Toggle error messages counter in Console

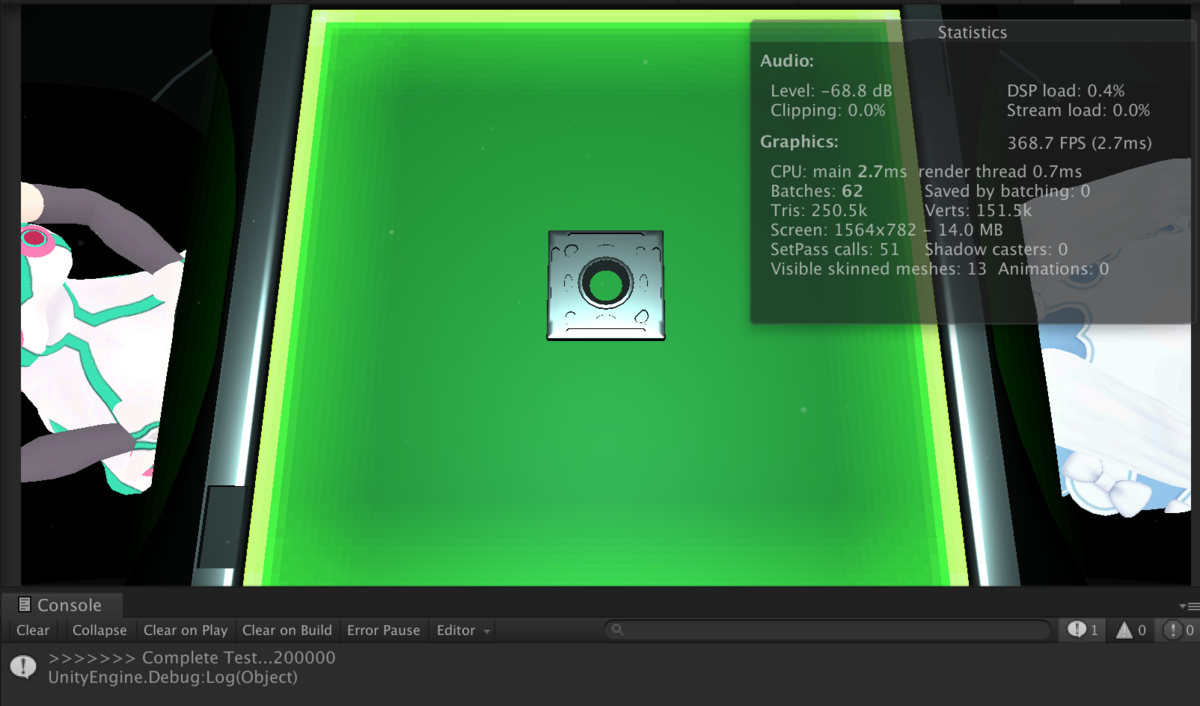(1177, 630)
